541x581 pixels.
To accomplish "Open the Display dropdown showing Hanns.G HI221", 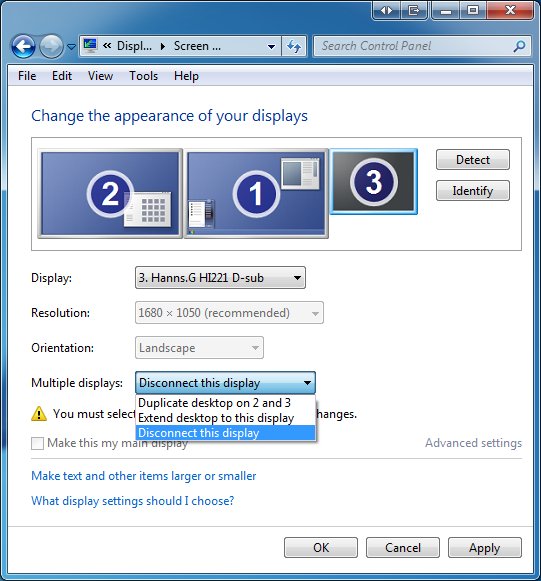I will 220,278.
